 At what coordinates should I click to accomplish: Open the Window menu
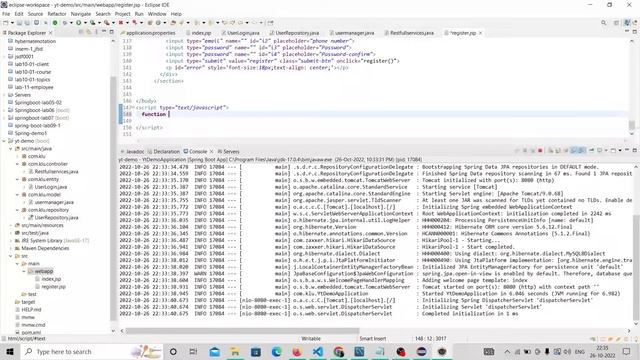(157, 14)
